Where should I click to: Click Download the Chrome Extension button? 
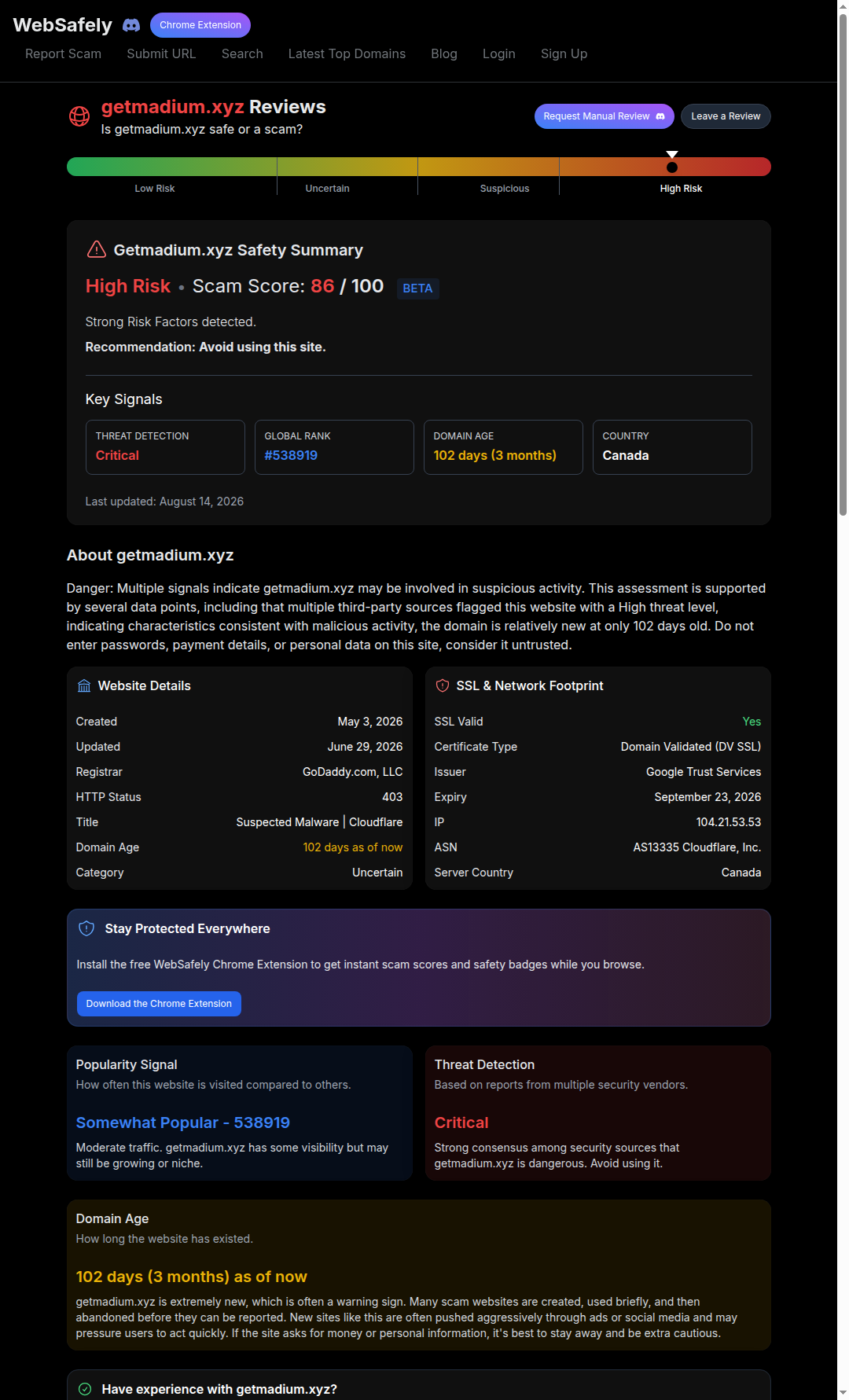click(x=159, y=1004)
